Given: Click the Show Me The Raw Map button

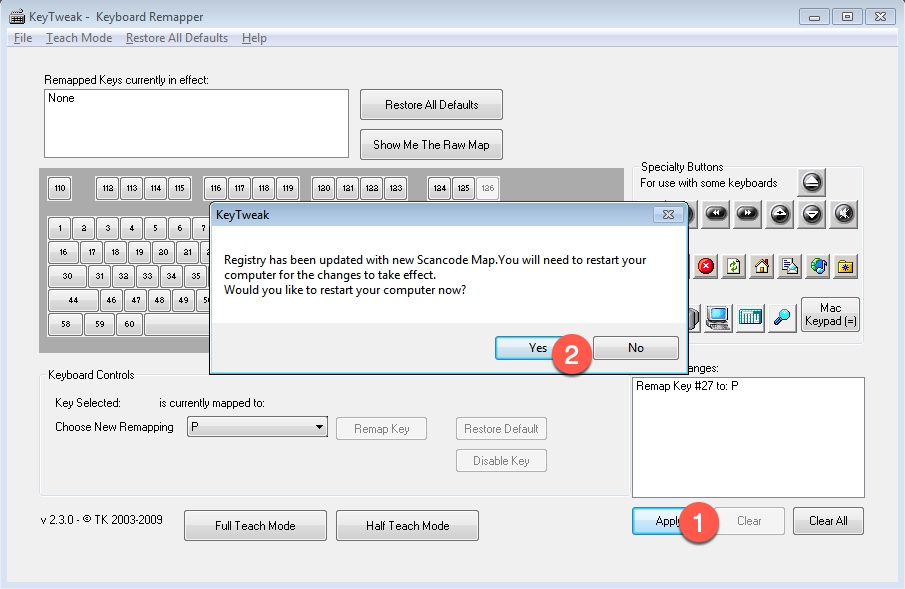Looking at the screenshot, I should click(431, 144).
